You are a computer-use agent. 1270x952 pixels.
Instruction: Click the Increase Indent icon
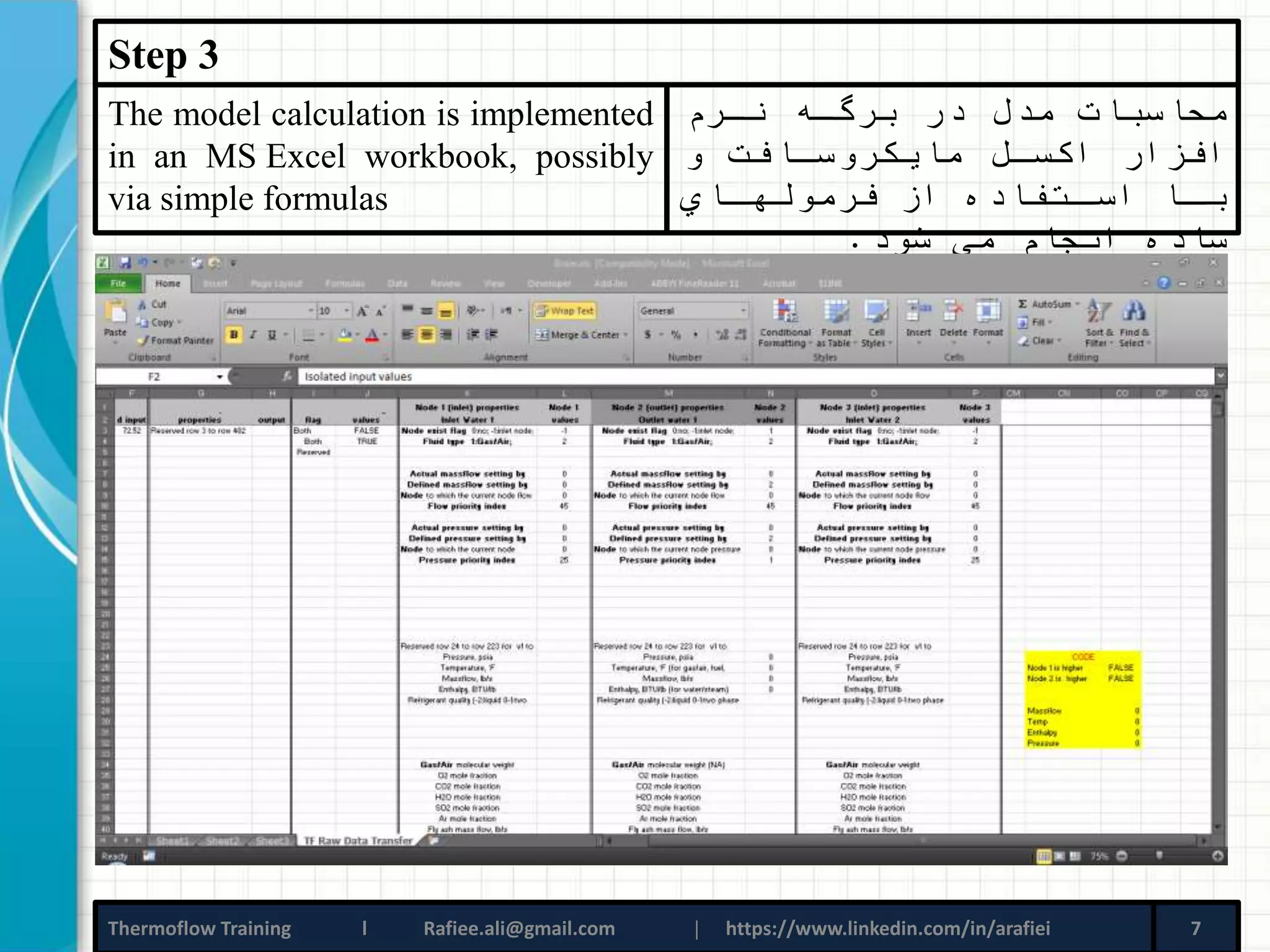[x=491, y=335]
